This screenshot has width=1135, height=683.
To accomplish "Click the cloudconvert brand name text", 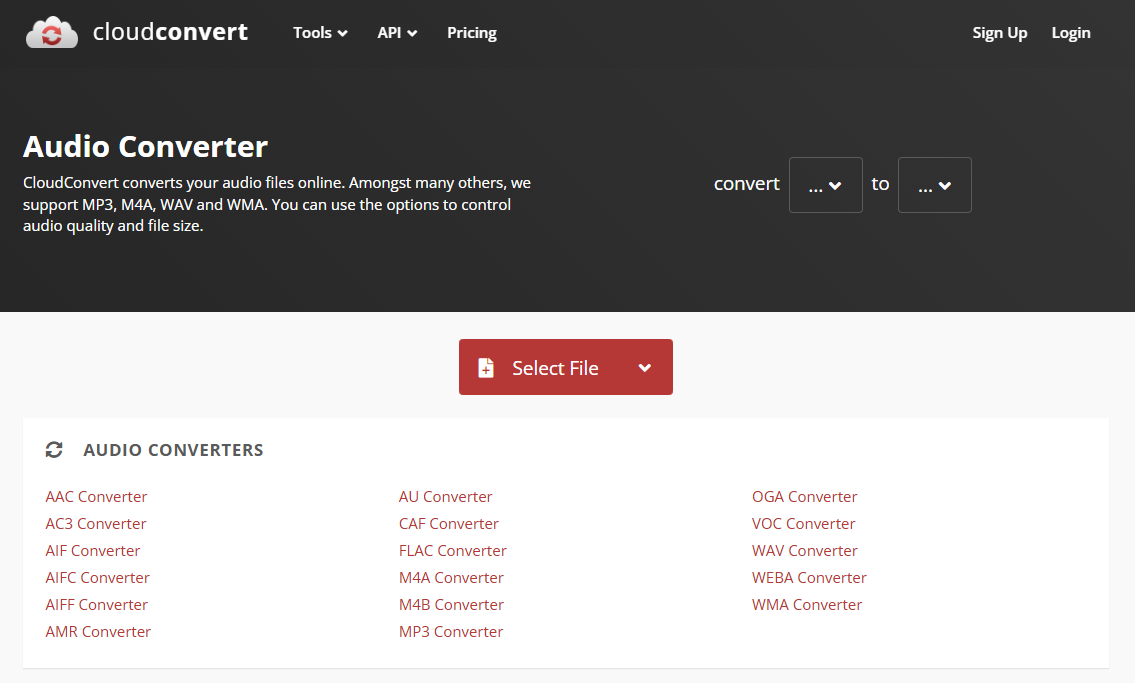I will coord(170,32).
